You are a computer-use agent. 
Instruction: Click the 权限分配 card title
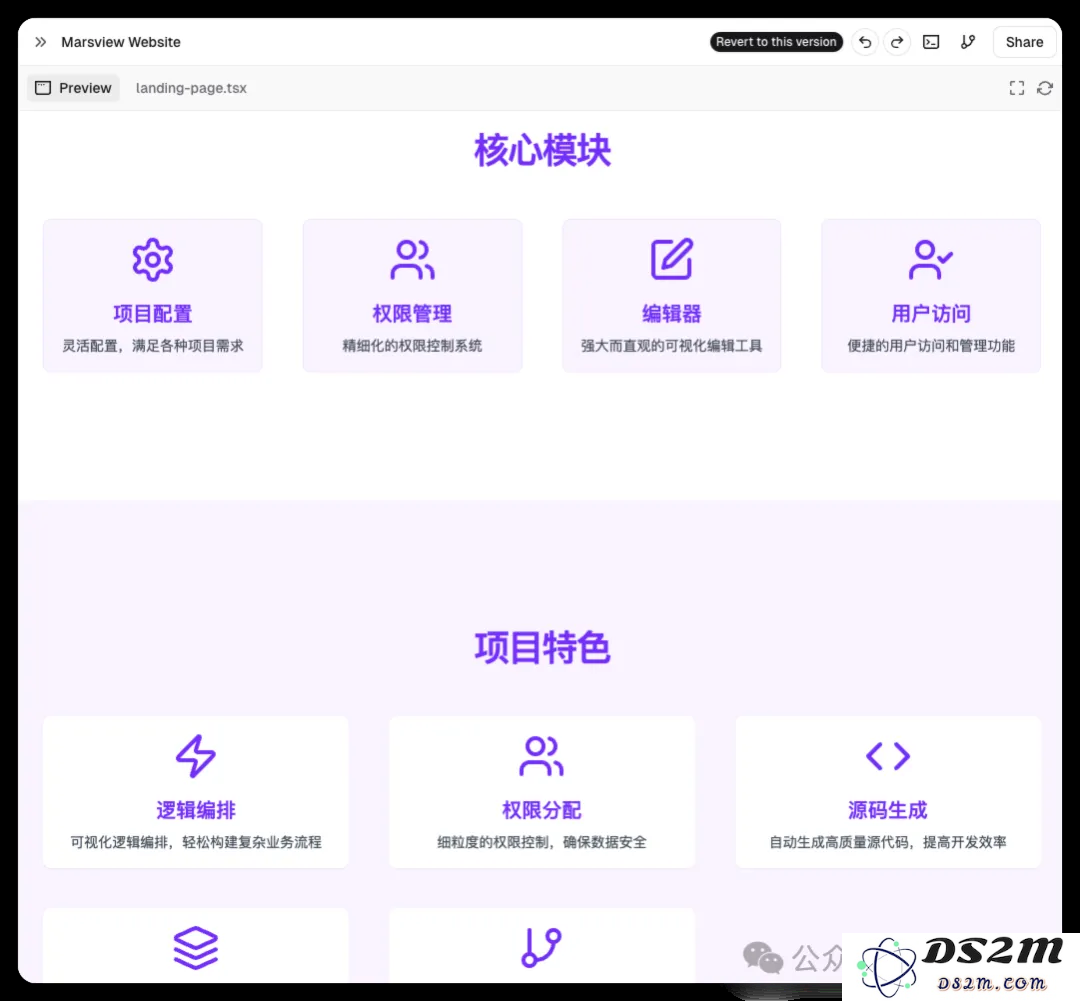click(x=541, y=810)
